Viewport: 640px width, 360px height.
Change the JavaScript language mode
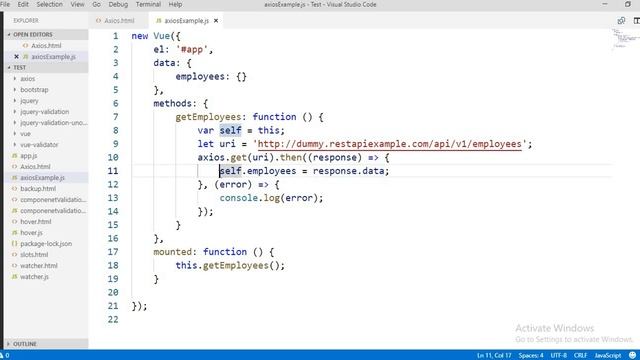(x=608, y=356)
